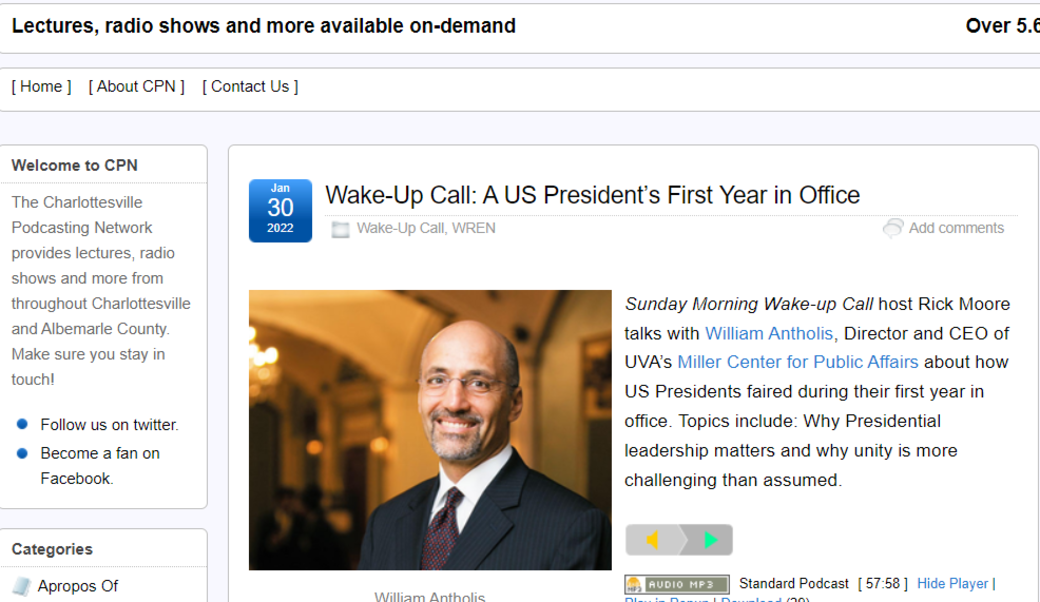
Task: Click Add comments on the episode
Action: coord(956,228)
